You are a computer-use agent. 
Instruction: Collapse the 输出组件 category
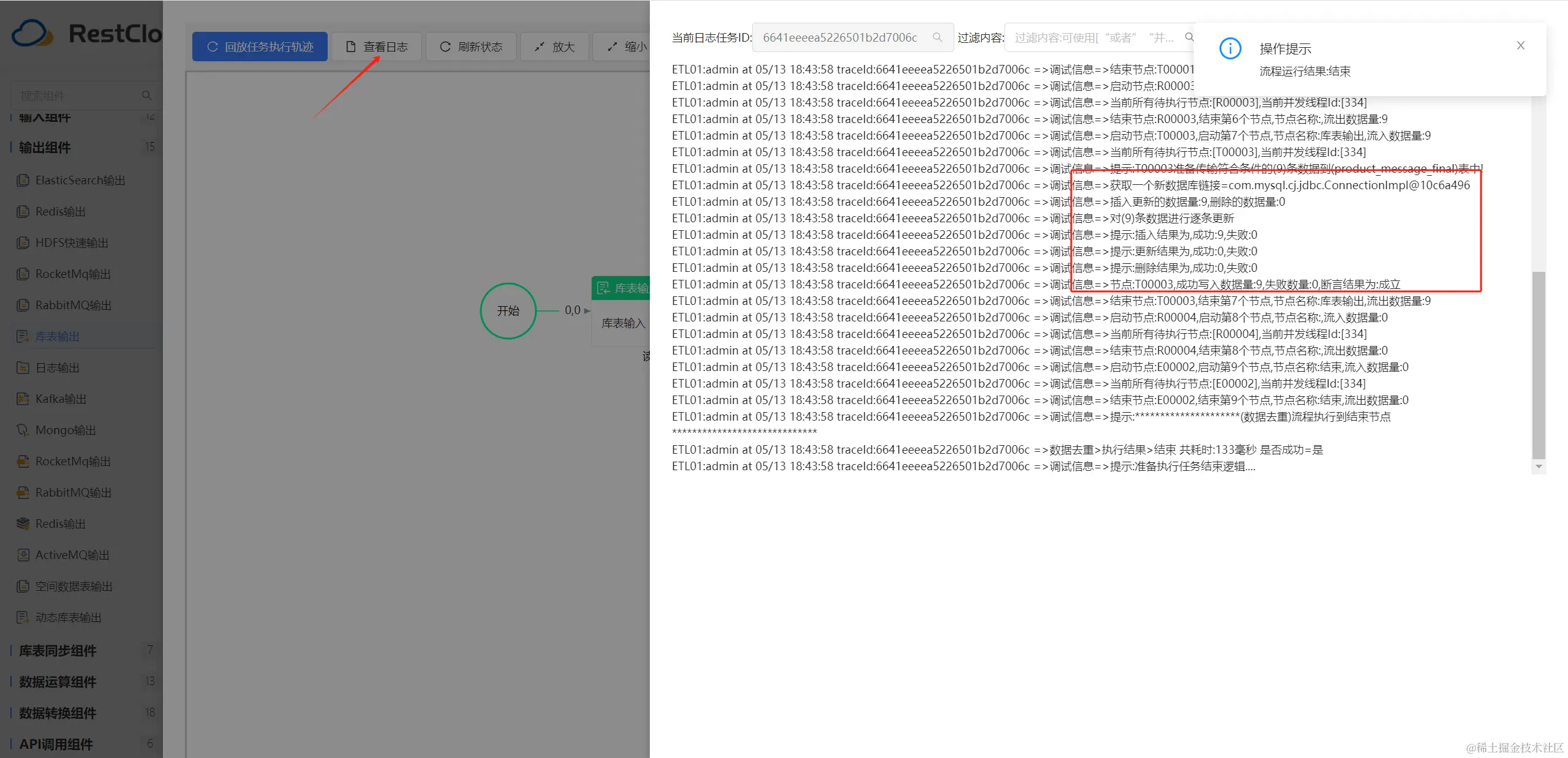pos(45,147)
